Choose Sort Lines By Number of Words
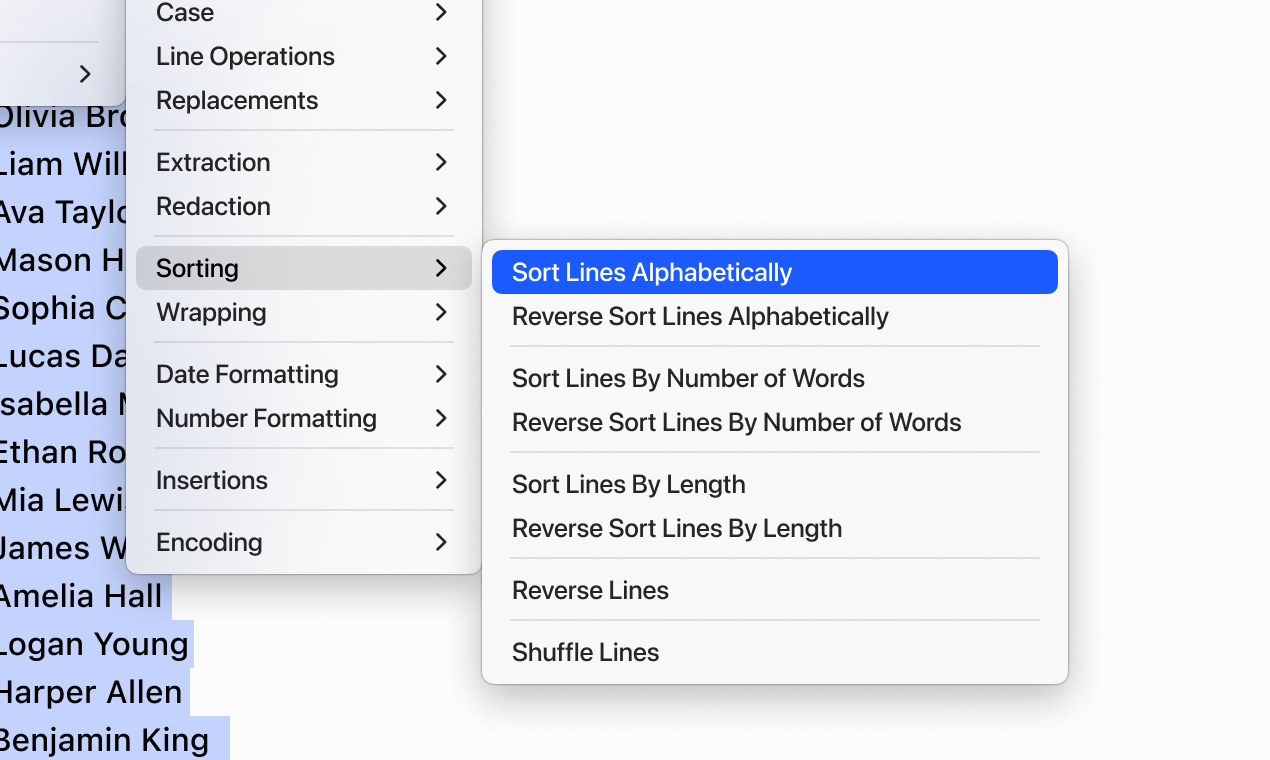 775,378
